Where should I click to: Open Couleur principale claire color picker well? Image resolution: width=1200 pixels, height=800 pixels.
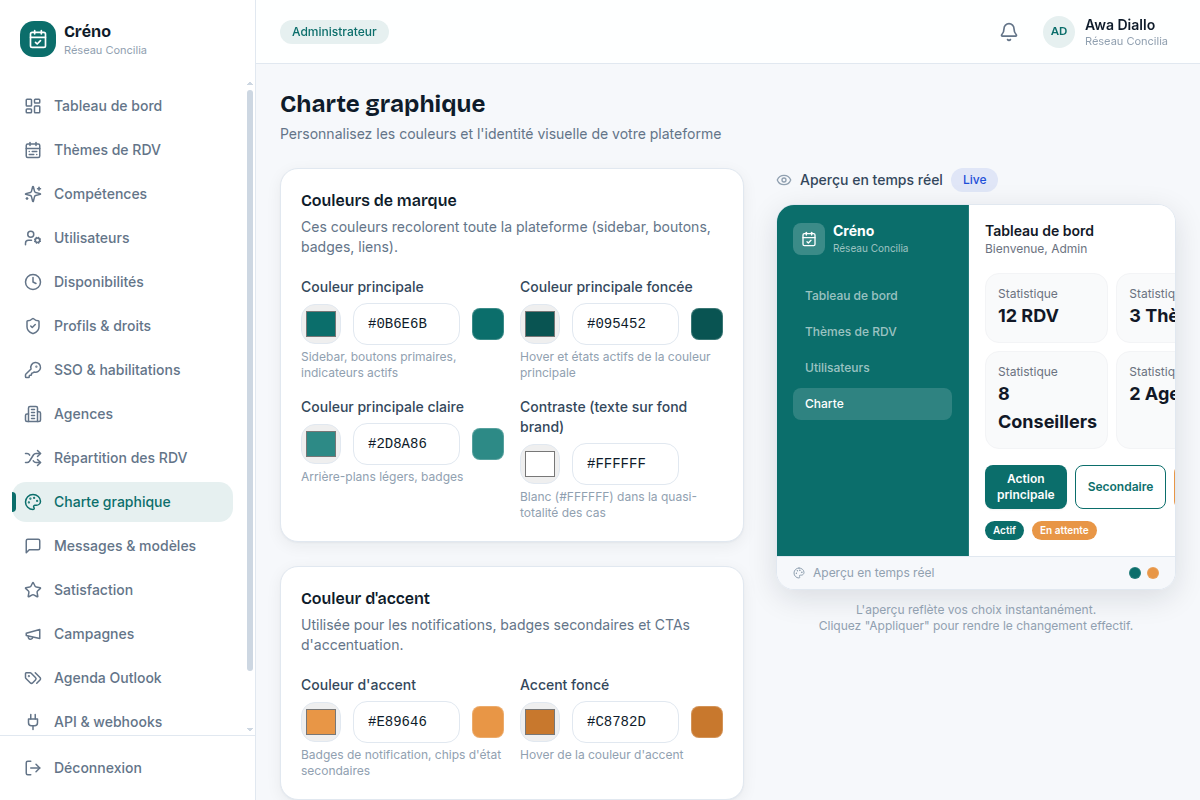pyautogui.click(x=321, y=444)
